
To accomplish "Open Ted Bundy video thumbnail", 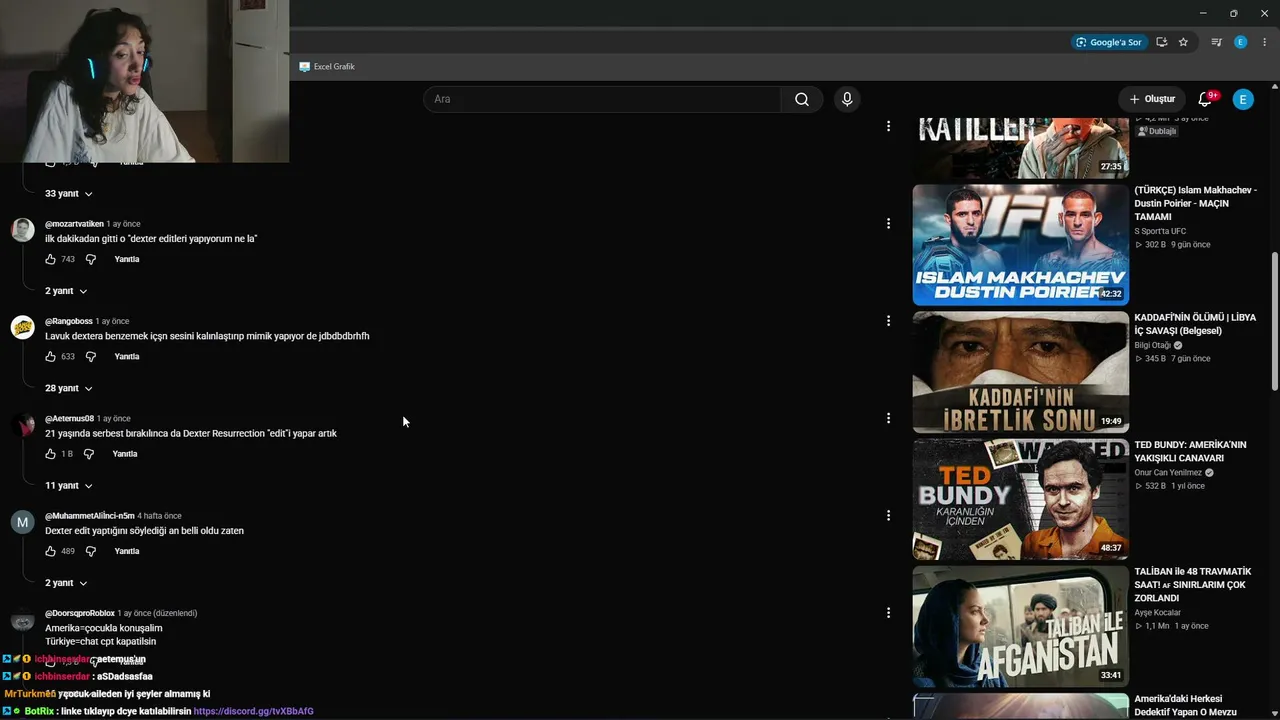I will tap(1020, 499).
